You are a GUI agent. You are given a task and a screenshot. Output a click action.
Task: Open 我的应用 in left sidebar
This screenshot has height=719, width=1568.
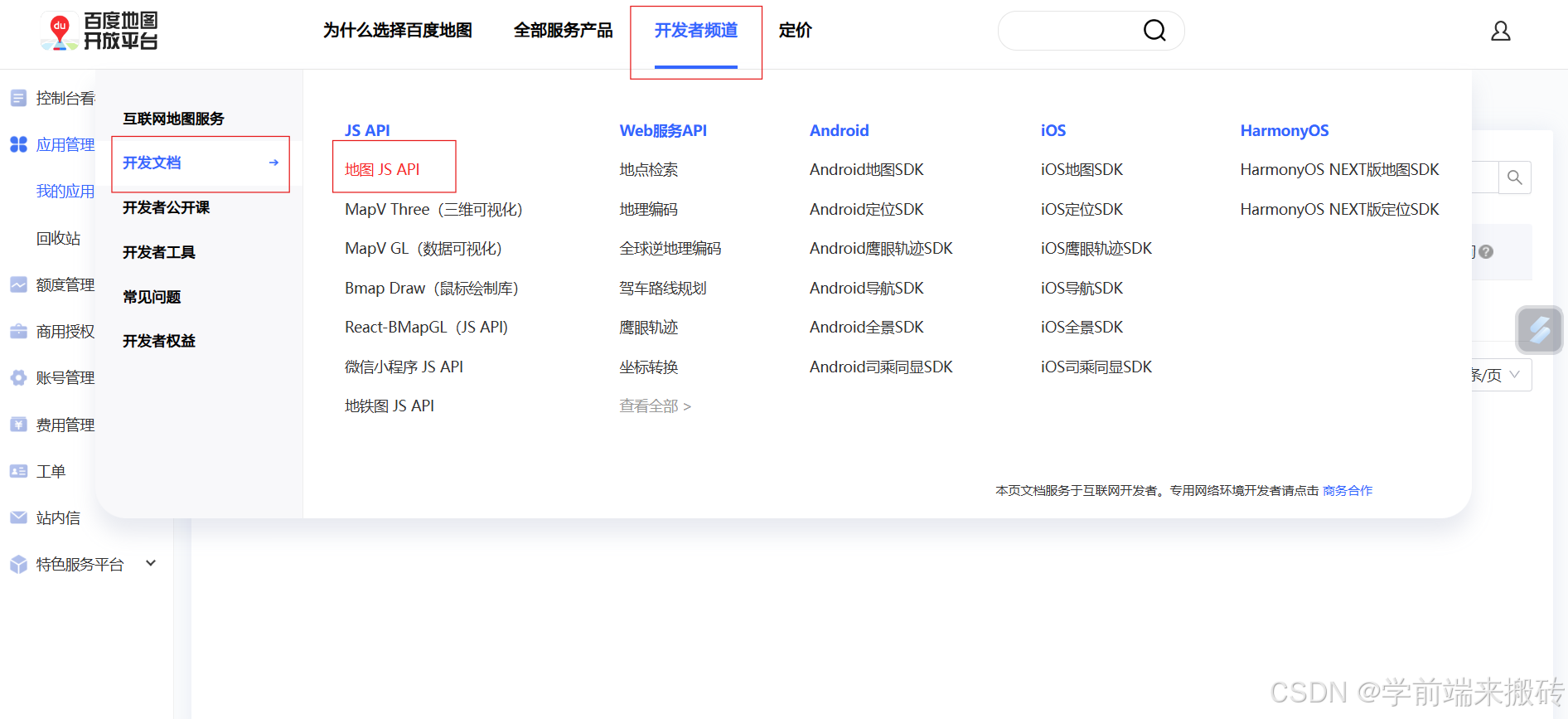point(65,191)
